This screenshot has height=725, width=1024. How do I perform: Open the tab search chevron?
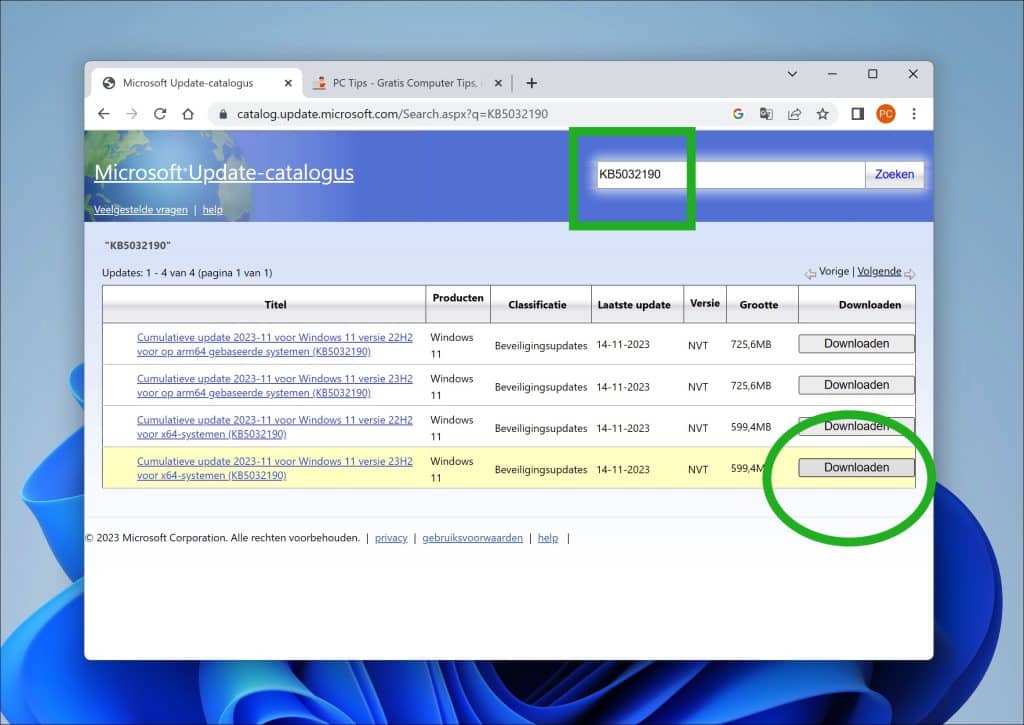(792, 74)
